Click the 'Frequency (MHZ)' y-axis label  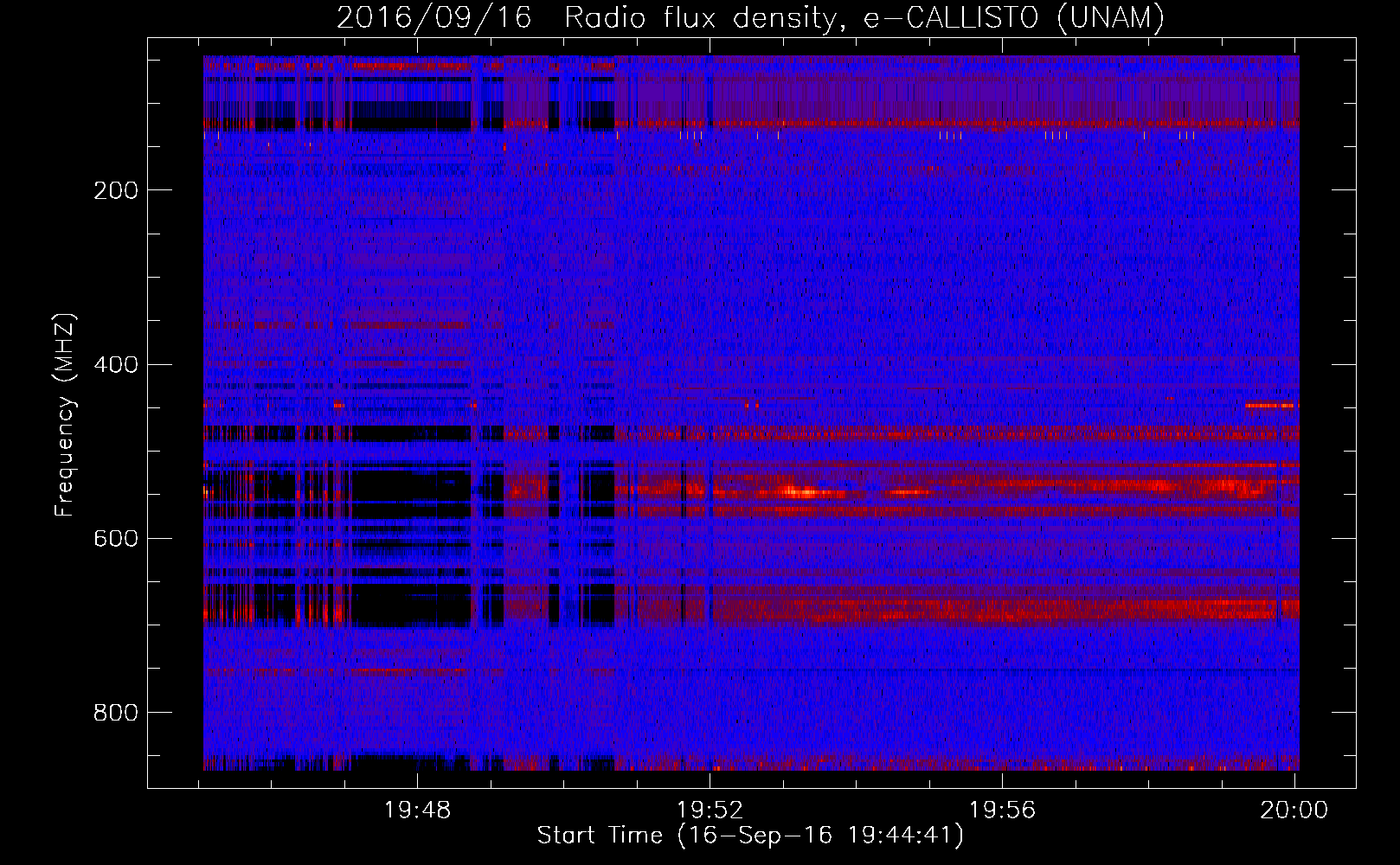64,415
